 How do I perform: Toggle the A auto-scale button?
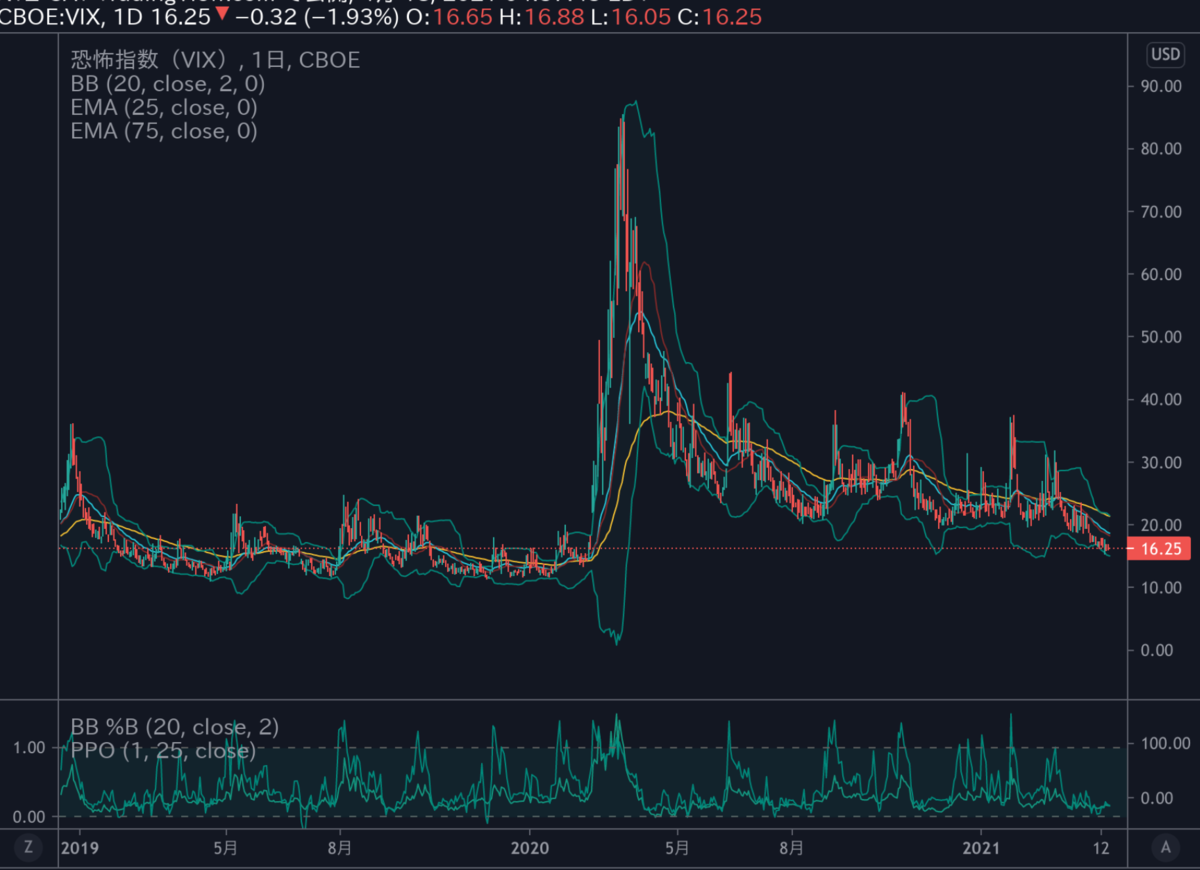pyautogui.click(x=1165, y=847)
